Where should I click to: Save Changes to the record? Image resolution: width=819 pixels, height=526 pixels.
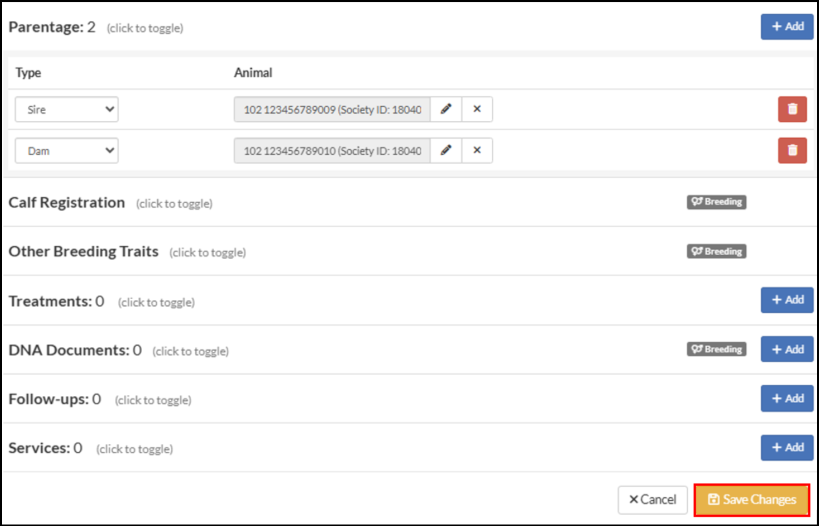point(752,500)
